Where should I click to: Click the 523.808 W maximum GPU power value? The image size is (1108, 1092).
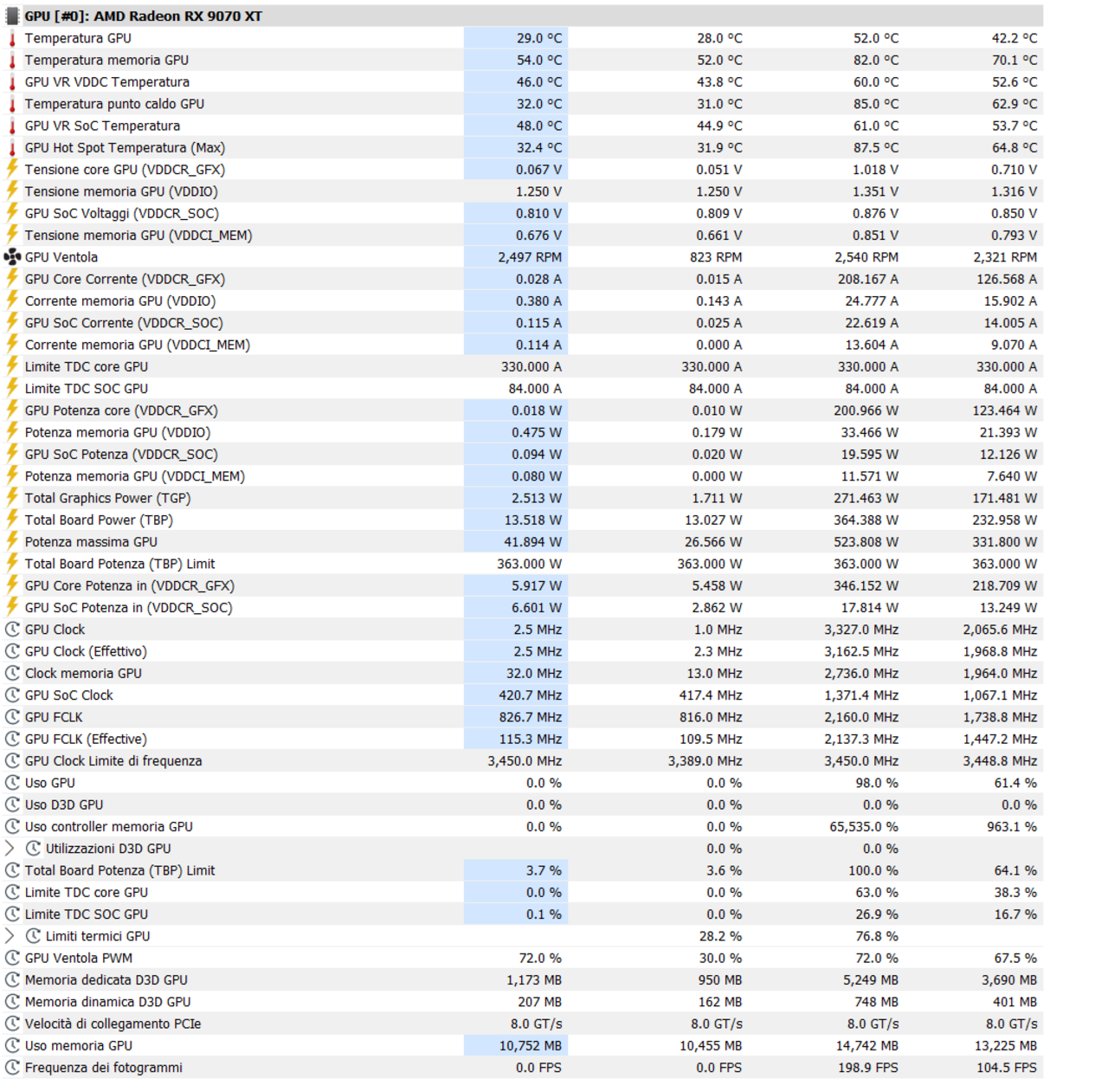click(x=866, y=542)
